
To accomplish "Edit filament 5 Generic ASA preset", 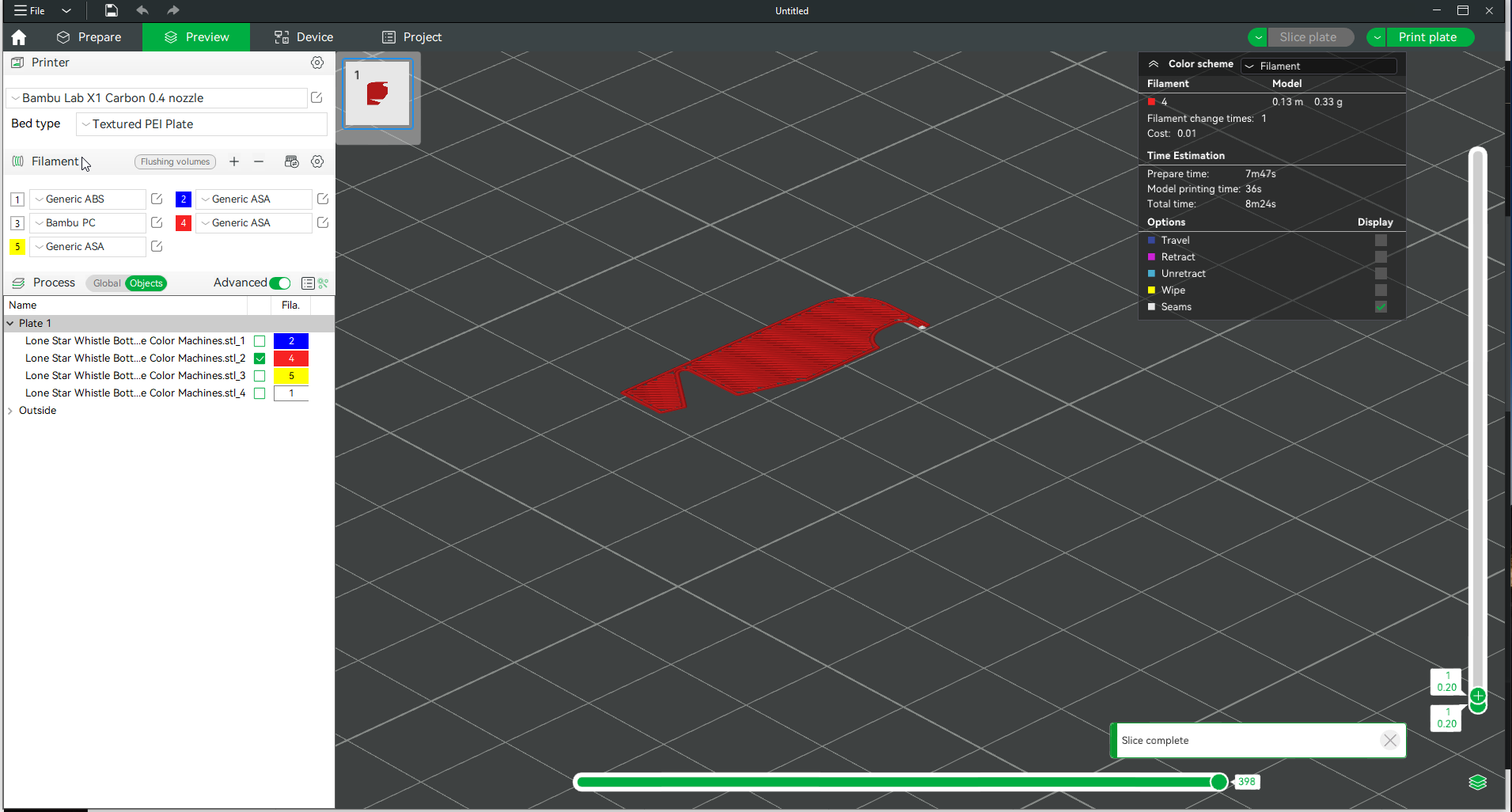I will [x=157, y=246].
